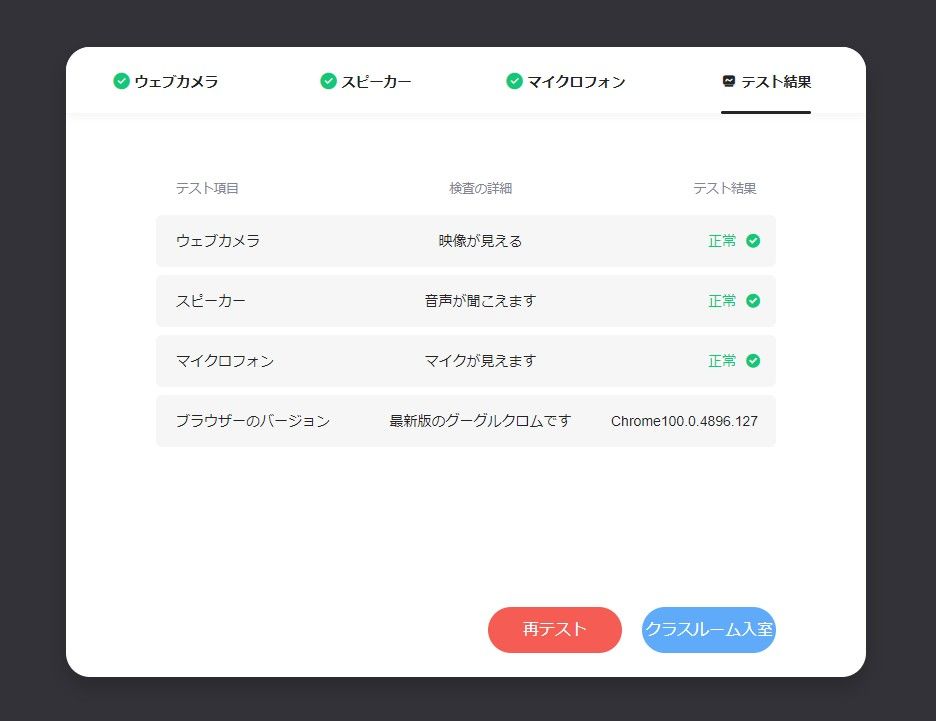Go to the マイクロフォン tab
This screenshot has height=721, width=936.
pos(576,81)
